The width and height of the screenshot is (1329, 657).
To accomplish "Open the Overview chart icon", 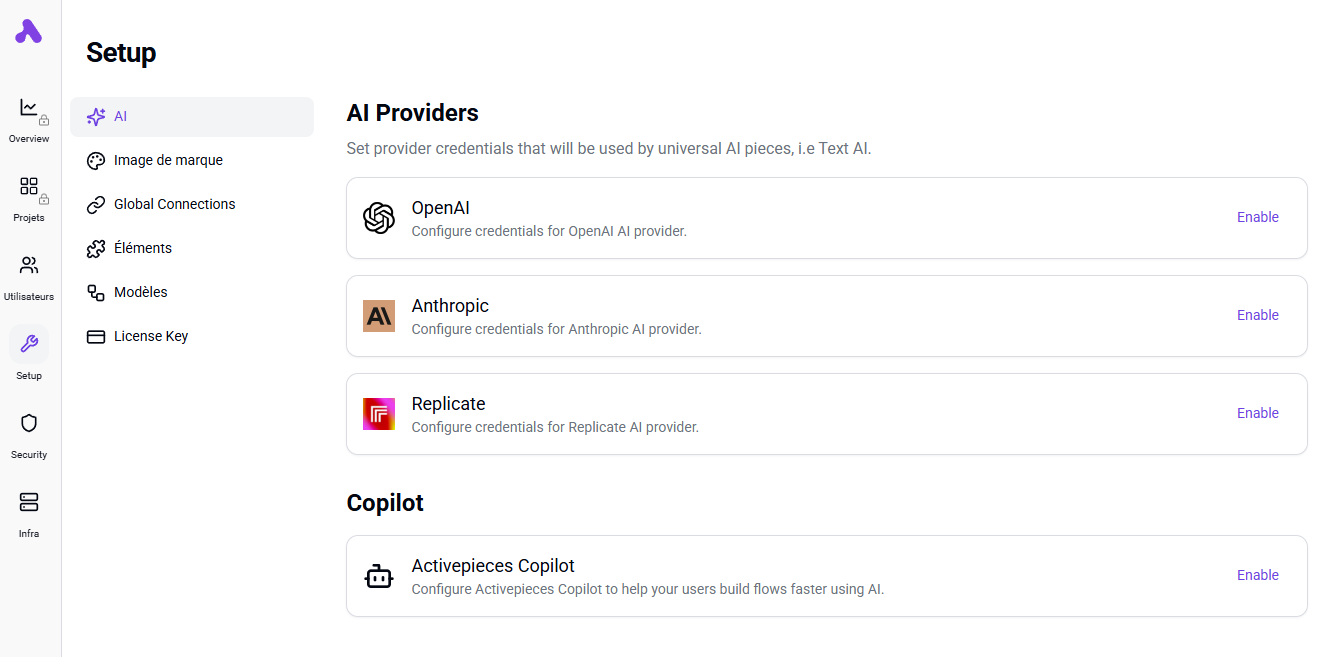I will point(29,108).
